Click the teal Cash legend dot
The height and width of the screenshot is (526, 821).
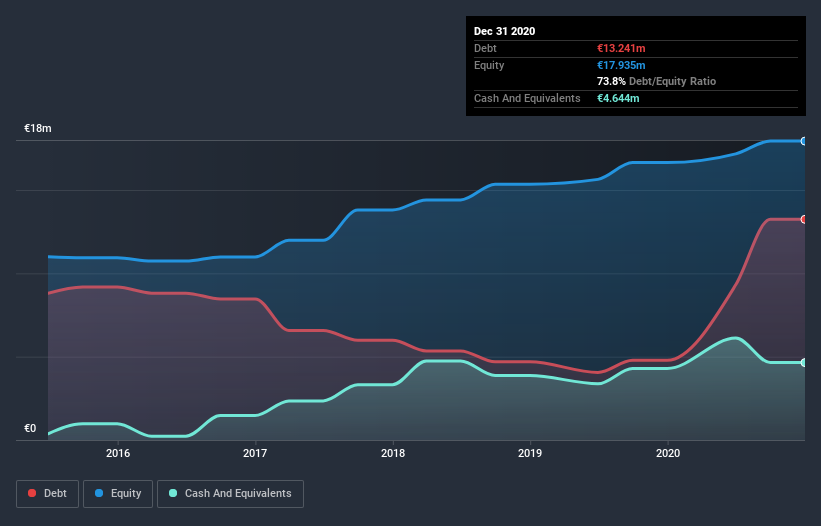(173, 493)
